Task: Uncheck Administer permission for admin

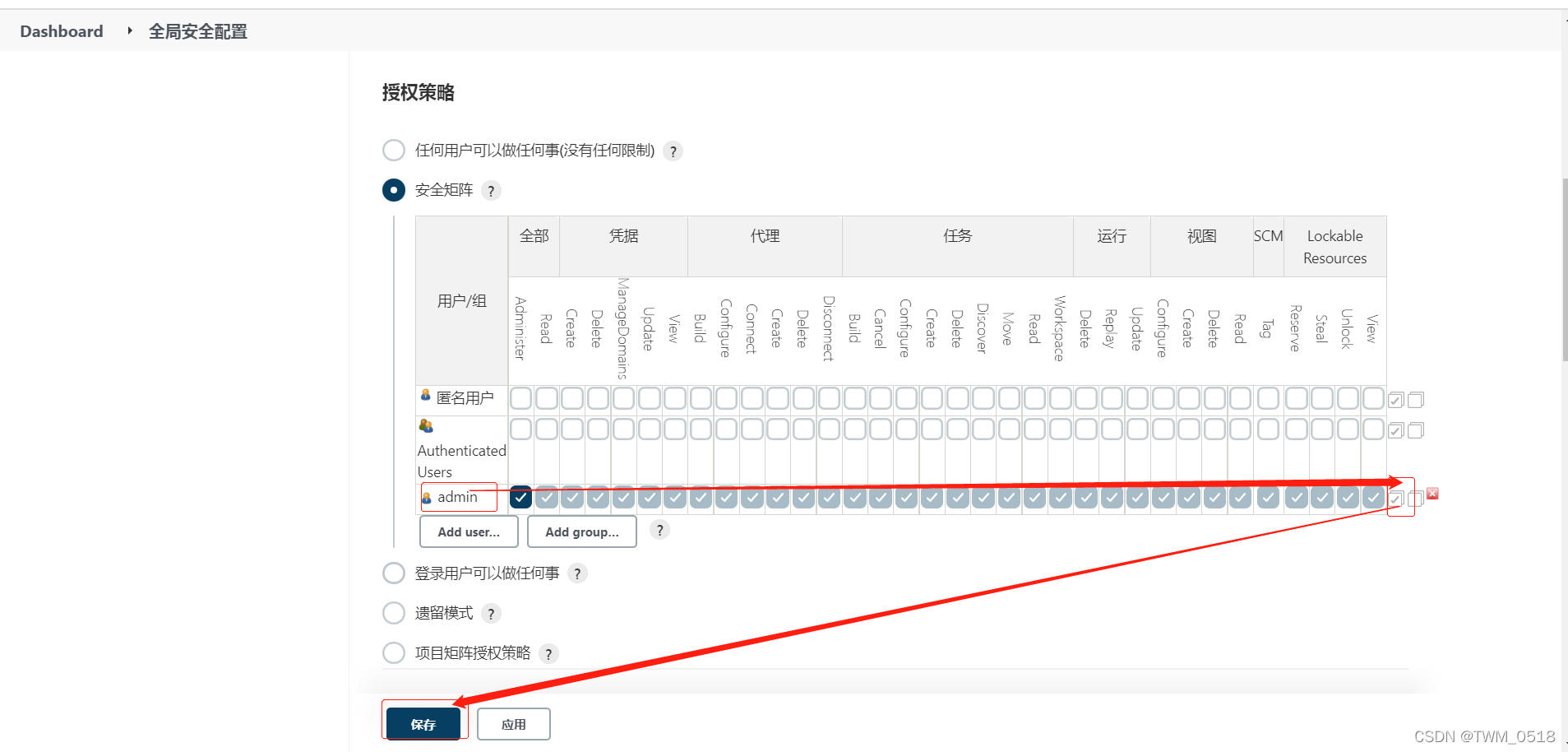Action: (x=520, y=497)
